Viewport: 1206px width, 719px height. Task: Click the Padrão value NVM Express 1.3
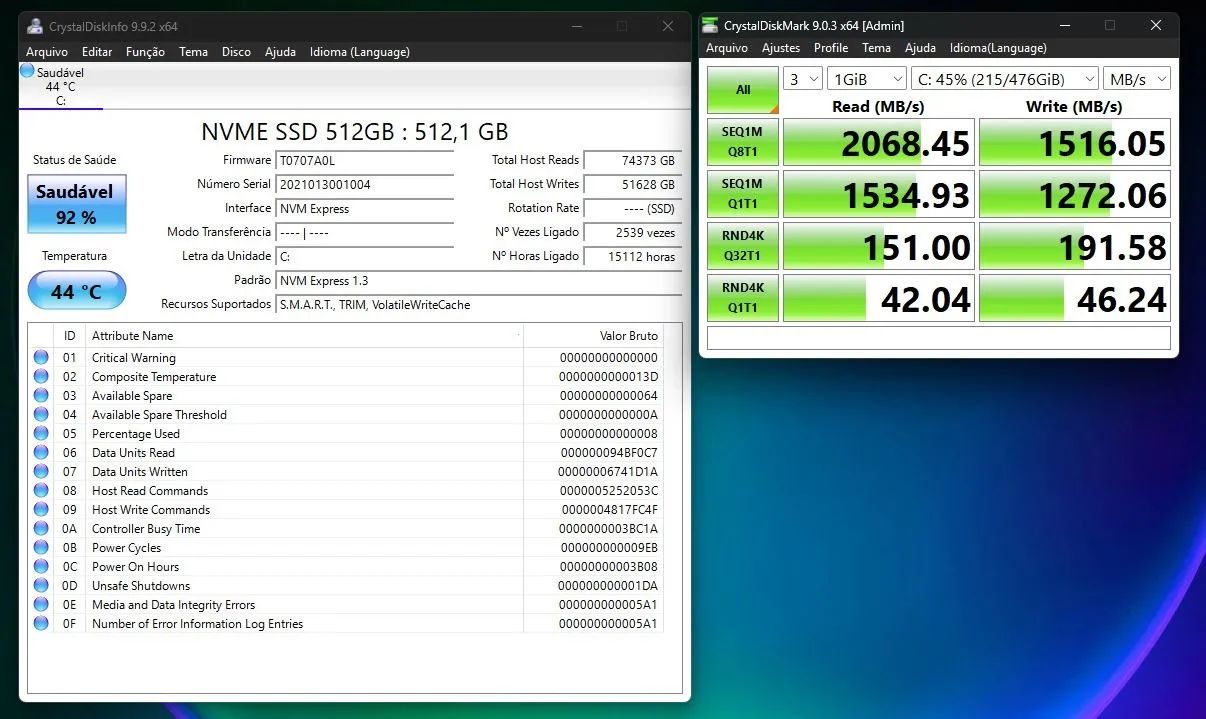(x=479, y=280)
